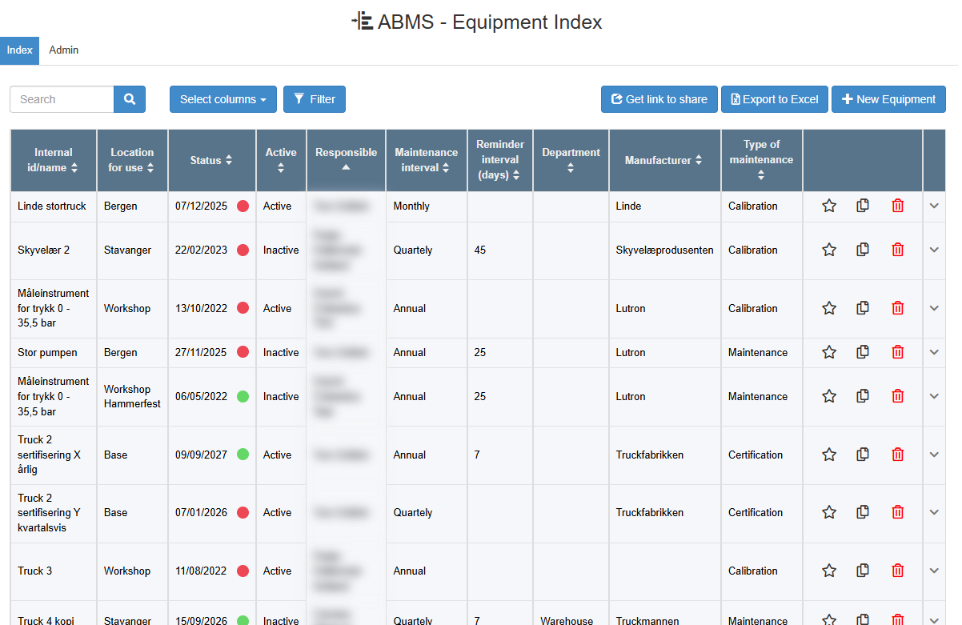Delete the Workshop Hammerfest Måleinstrument row
This screenshot has width=962, height=625.
(x=898, y=396)
